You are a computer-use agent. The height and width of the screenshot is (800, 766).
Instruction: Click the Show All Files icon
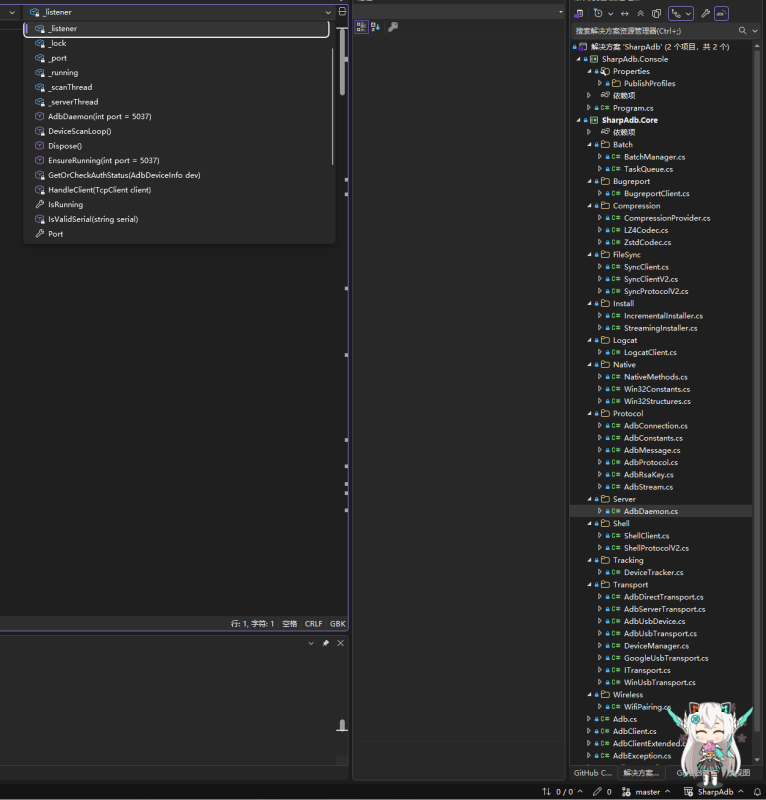click(x=657, y=14)
